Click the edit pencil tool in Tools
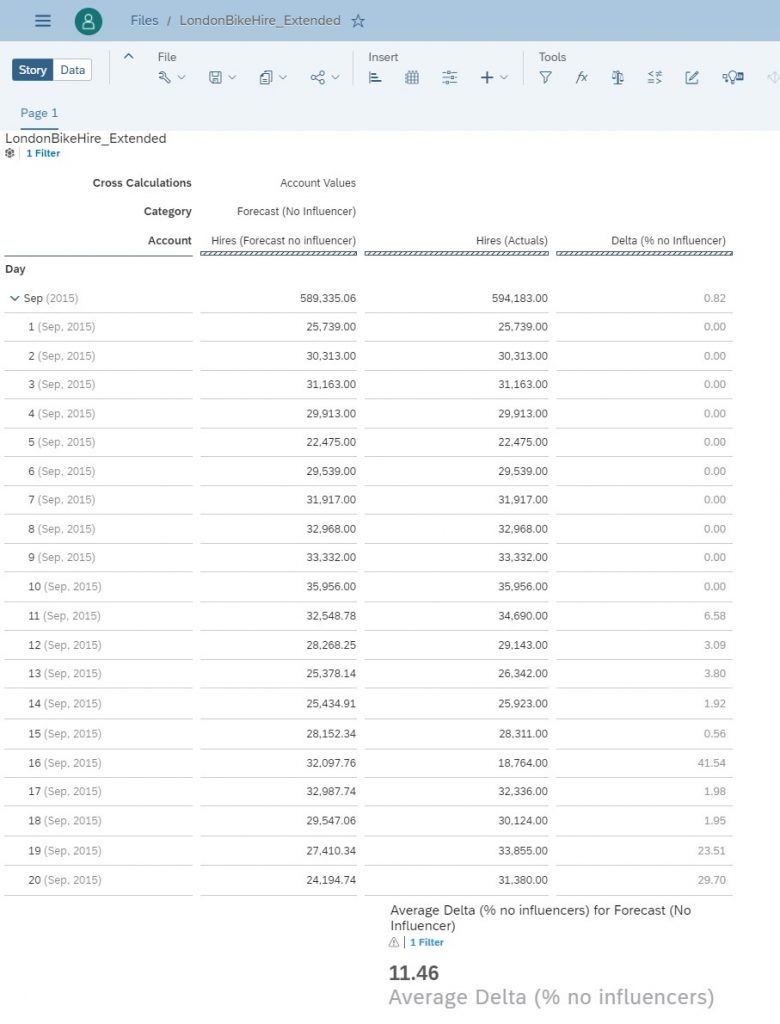Image resolution: width=780 pixels, height=1024 pixels. [x=692, y=78]
